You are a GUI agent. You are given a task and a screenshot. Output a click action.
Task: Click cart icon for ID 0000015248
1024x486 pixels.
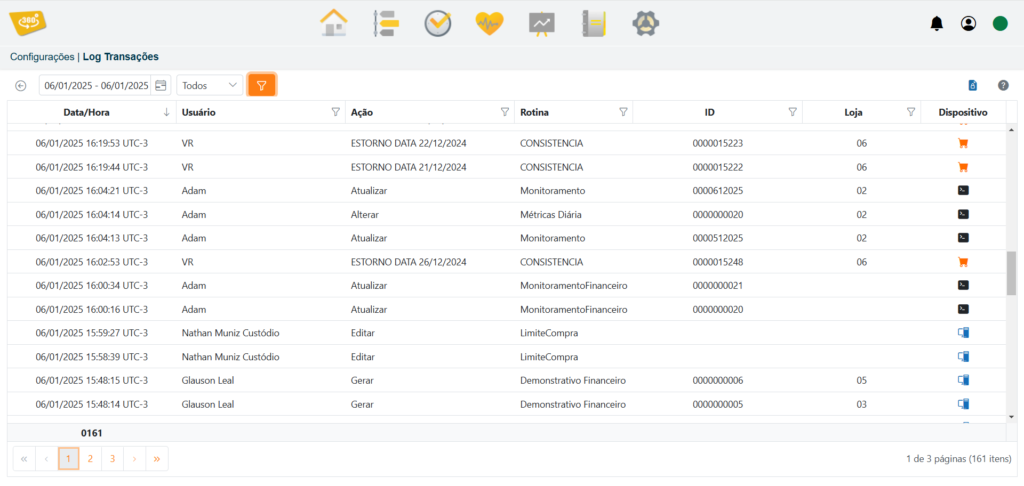coord(963,261)
